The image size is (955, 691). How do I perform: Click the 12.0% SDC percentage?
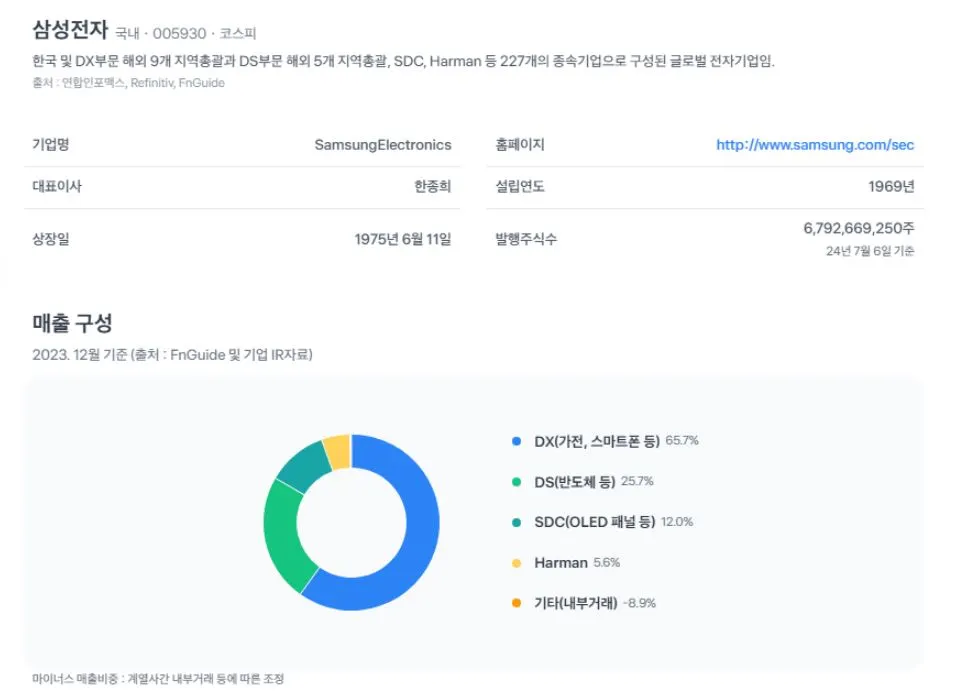coord(677,522)
